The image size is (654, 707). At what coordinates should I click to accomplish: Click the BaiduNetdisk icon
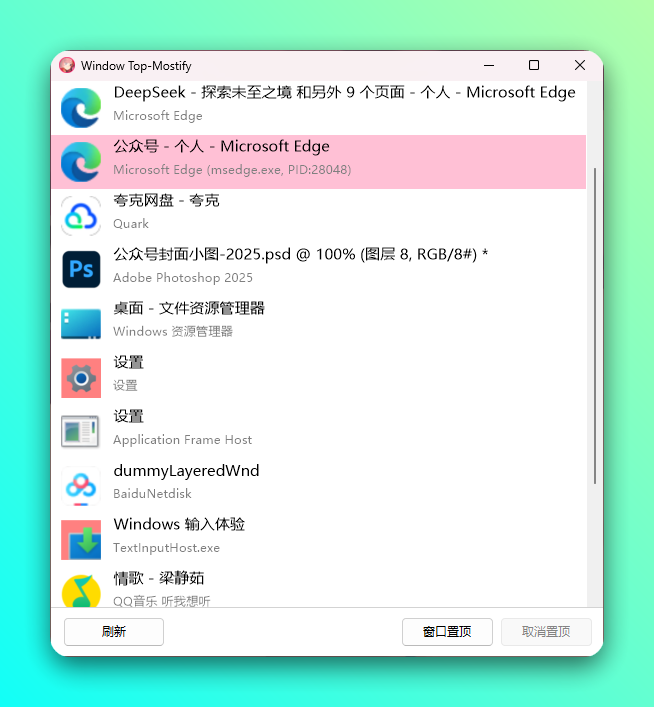pos(81,486)
